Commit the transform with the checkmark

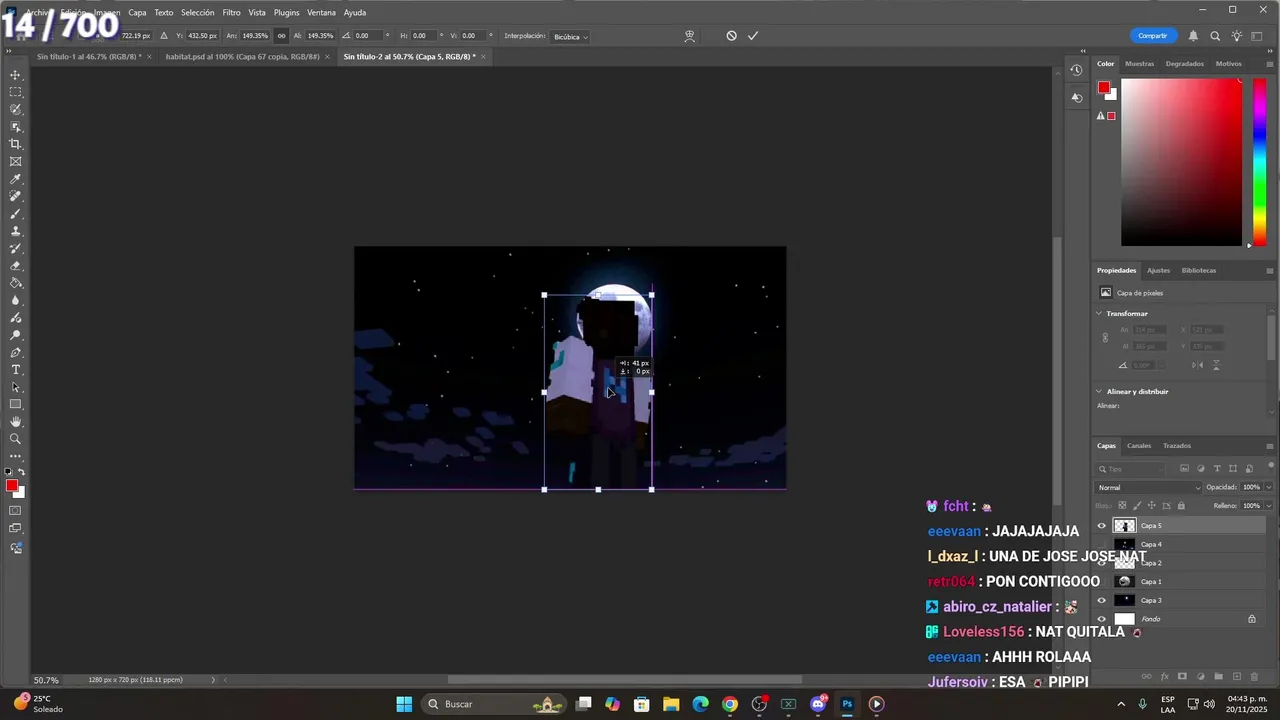[x=753, y=36]
